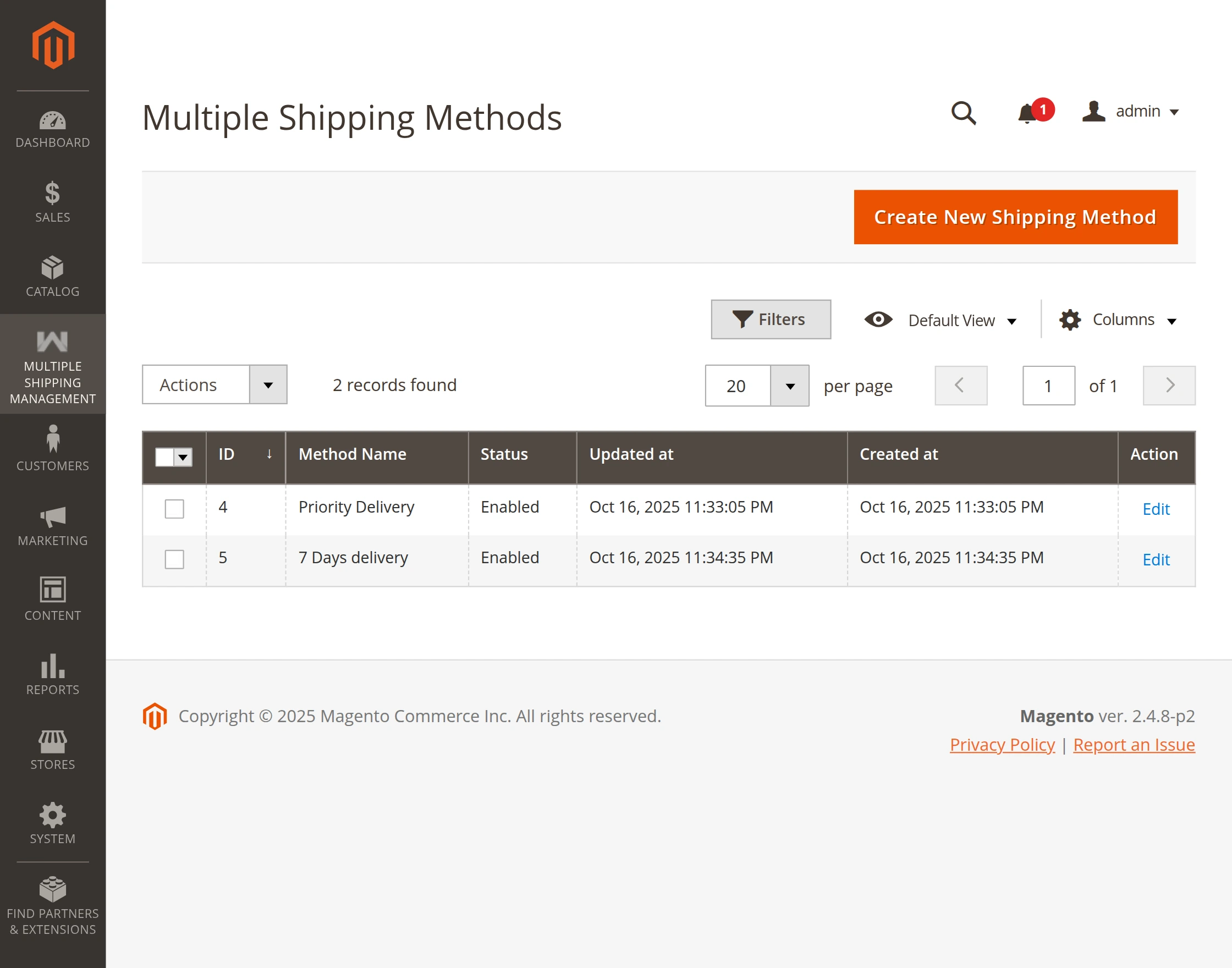Check the Priority Delivery row checkbox

click(x=174, y=508)
